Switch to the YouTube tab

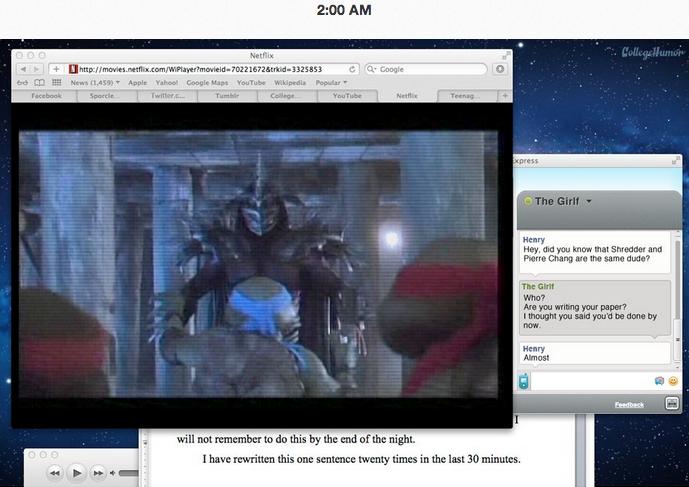346,96
